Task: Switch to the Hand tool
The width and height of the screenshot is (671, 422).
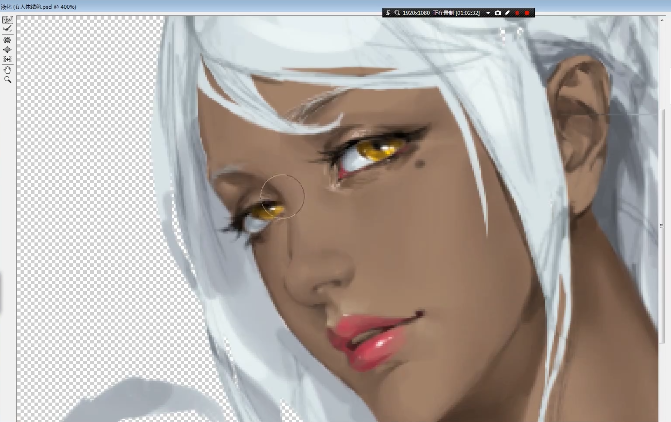Action: pos(7,69)
